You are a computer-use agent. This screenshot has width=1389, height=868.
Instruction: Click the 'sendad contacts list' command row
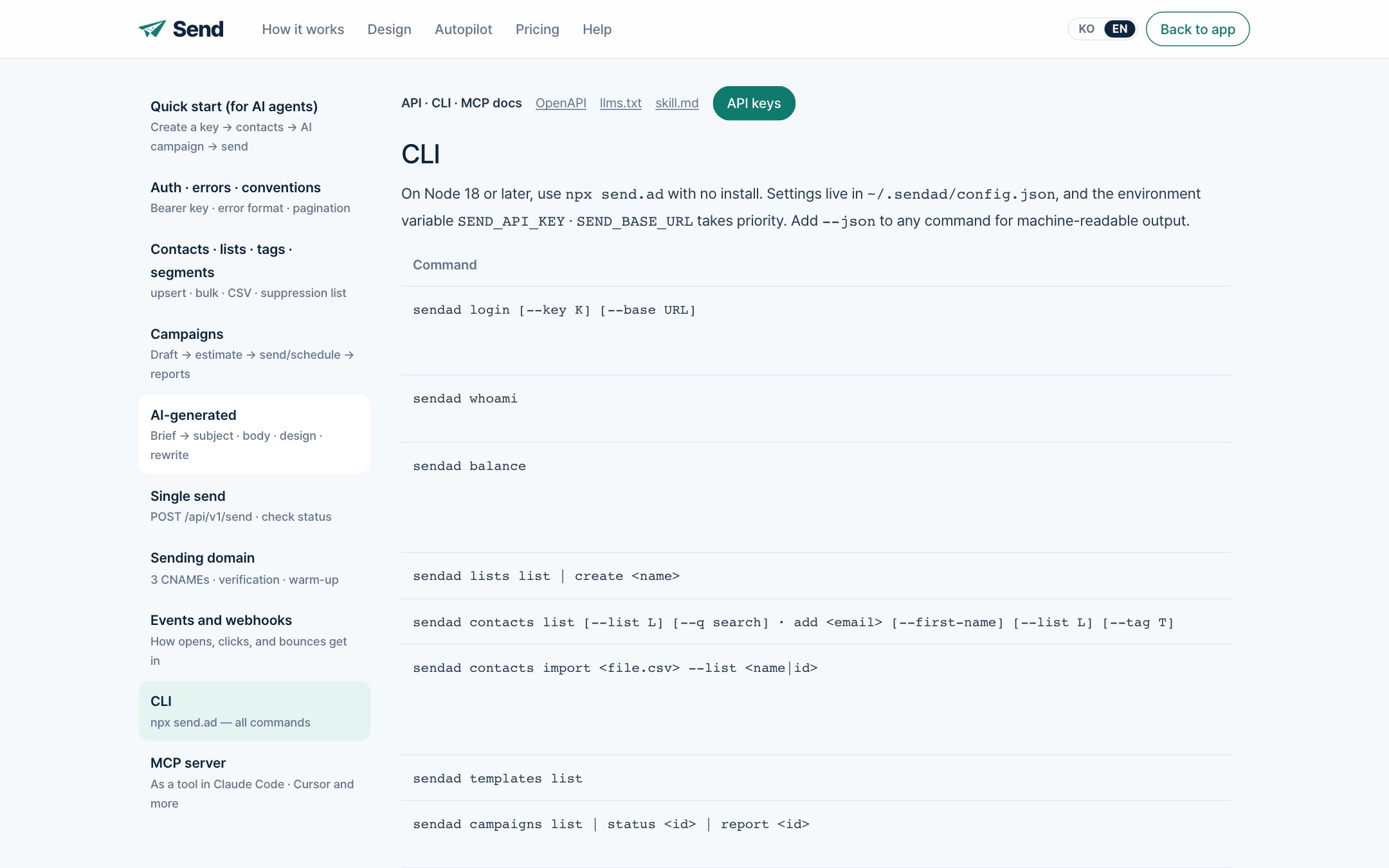(815, 622)
